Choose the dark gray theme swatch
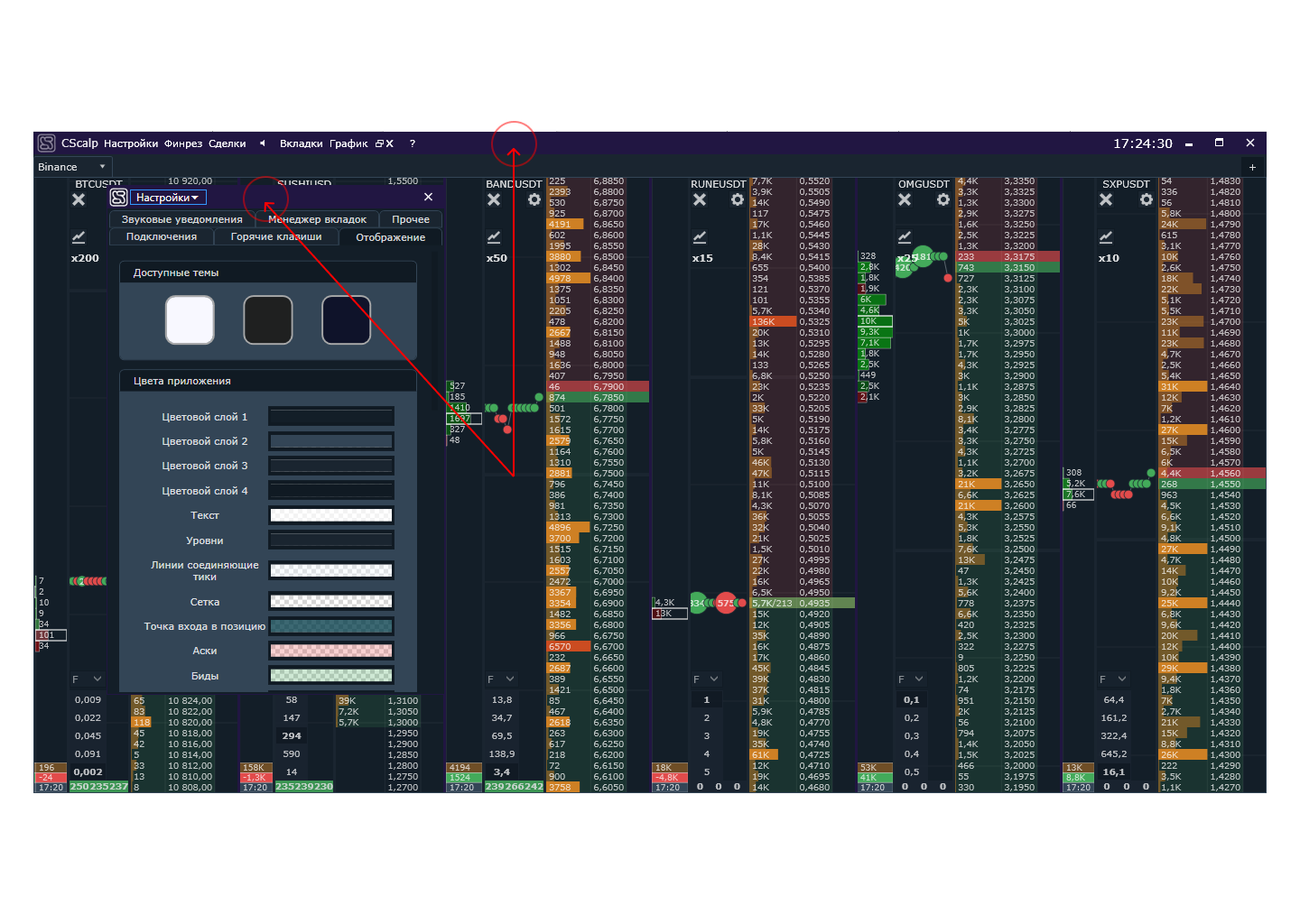 [x=268, y=319]
